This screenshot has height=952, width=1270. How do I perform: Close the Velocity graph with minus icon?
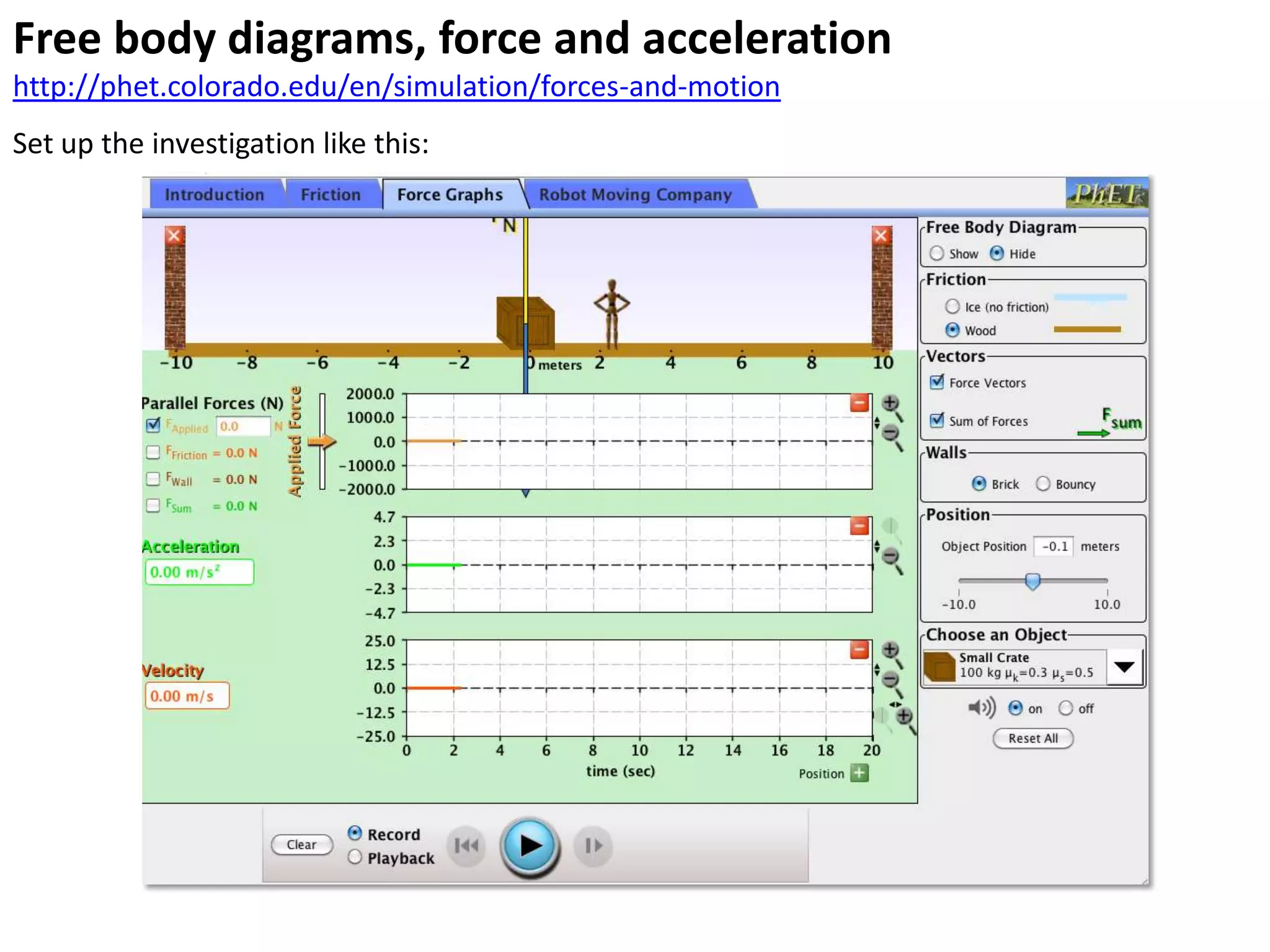coord(859,650)
